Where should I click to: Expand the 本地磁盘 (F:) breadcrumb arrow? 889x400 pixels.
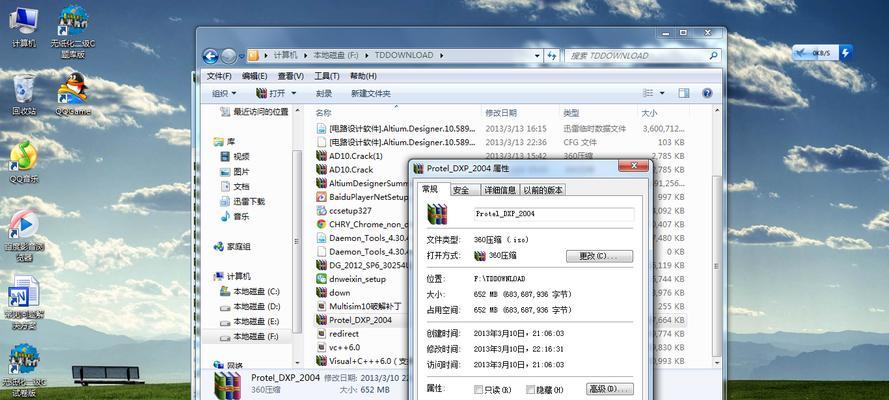[367, 56]
